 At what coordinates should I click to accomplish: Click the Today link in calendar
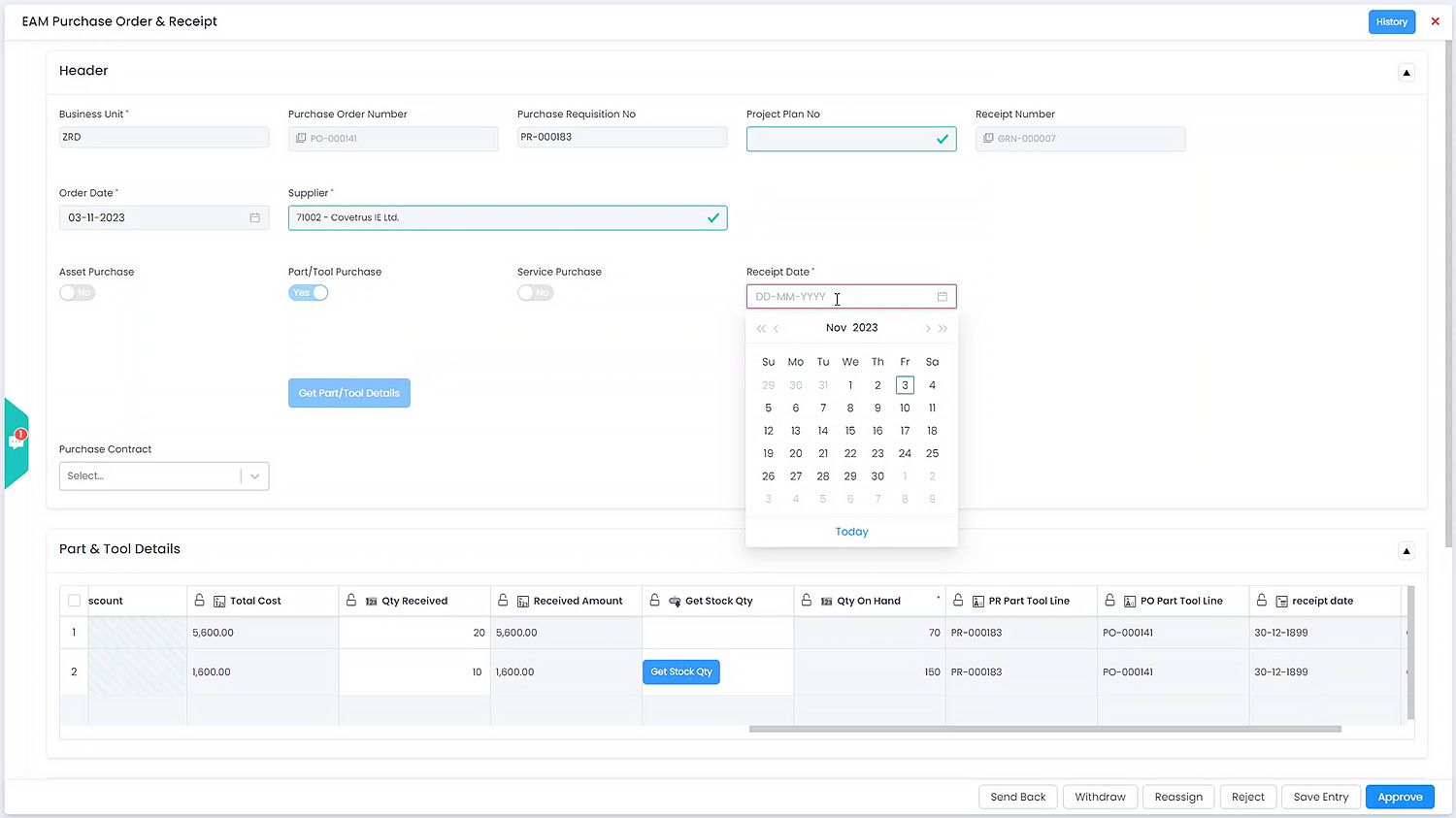point(851,532)
